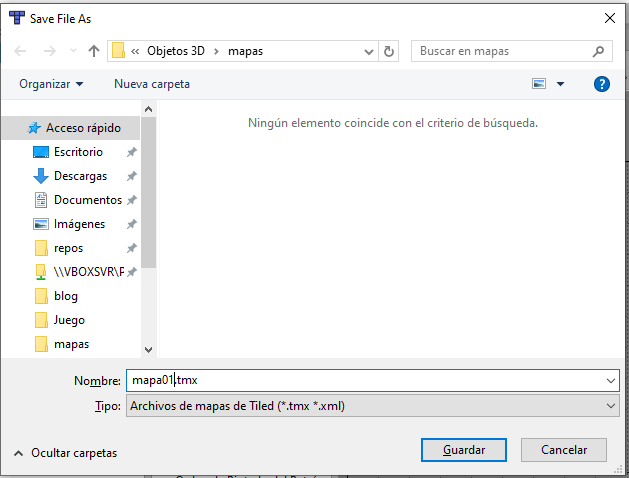Click the up-directory arrow icon
The width and height of the screenshot is (629, 478).
(94, 50)
